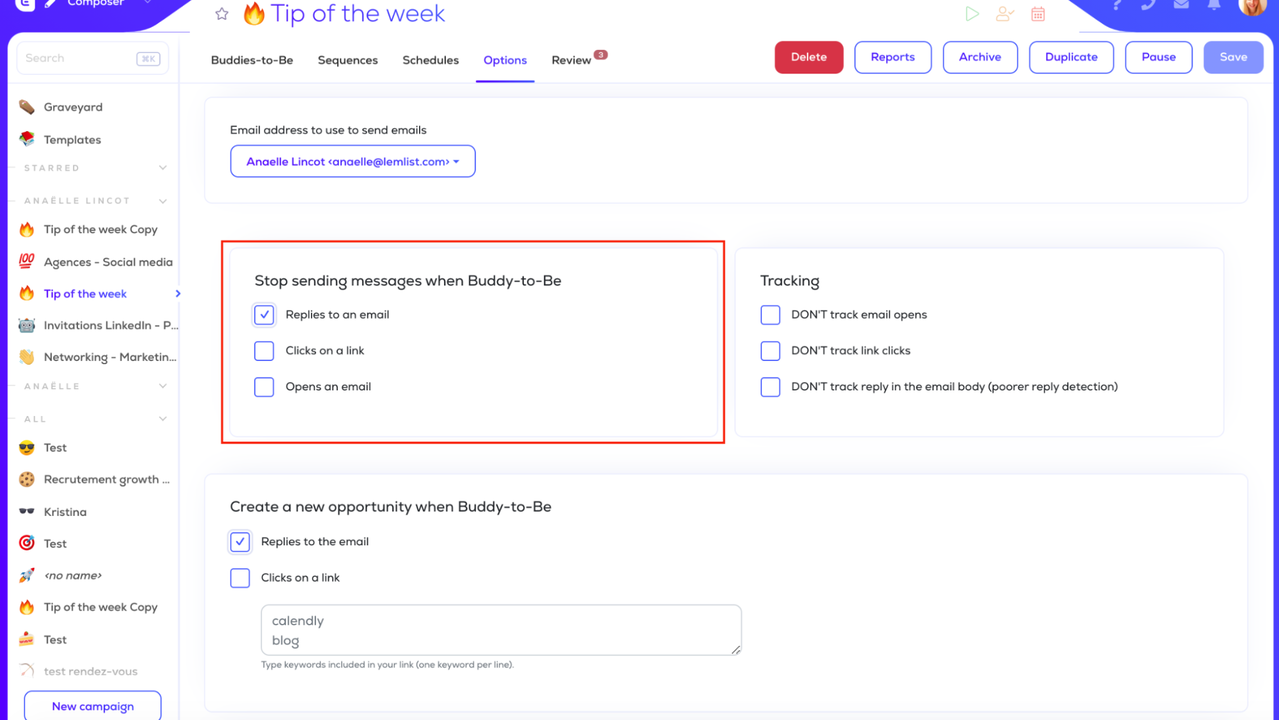Check 'Opens an email' stop condition
This screenshot has height=720, width=1279.
click(x=264, y=387)
